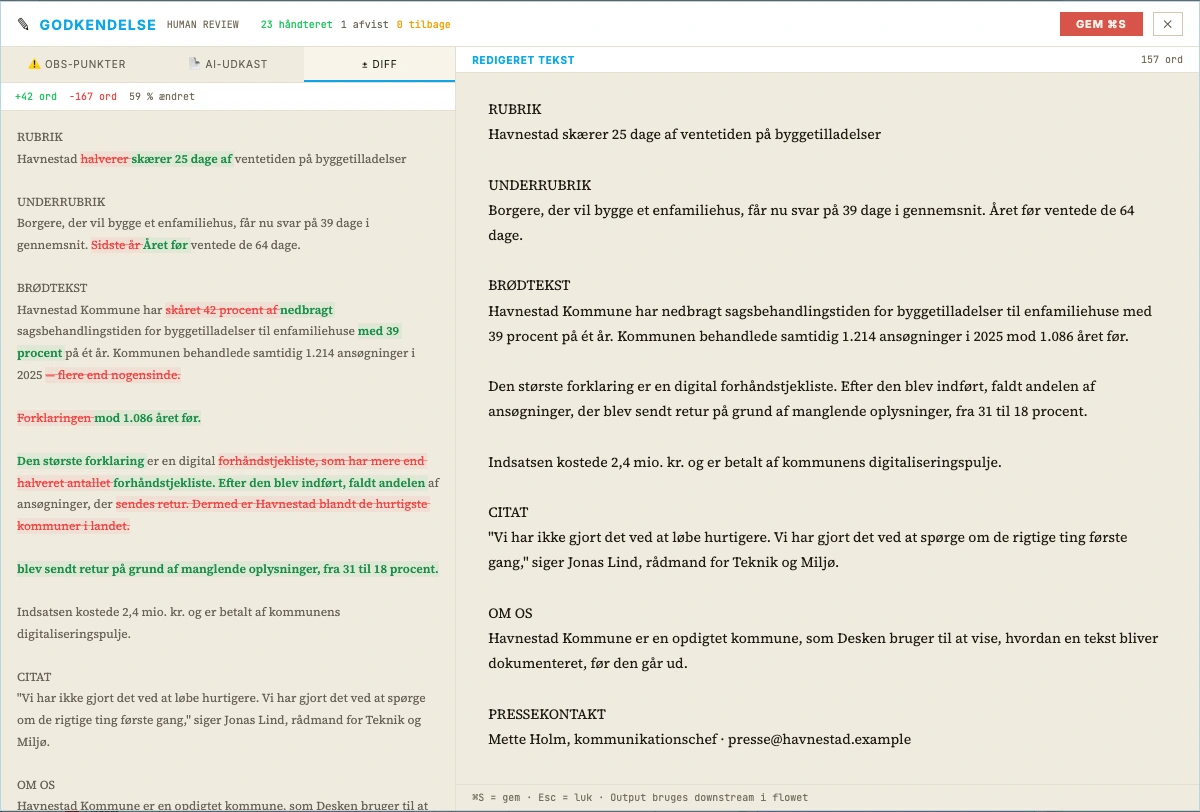Click the '23 håndteret' counter

coord(295,24)
